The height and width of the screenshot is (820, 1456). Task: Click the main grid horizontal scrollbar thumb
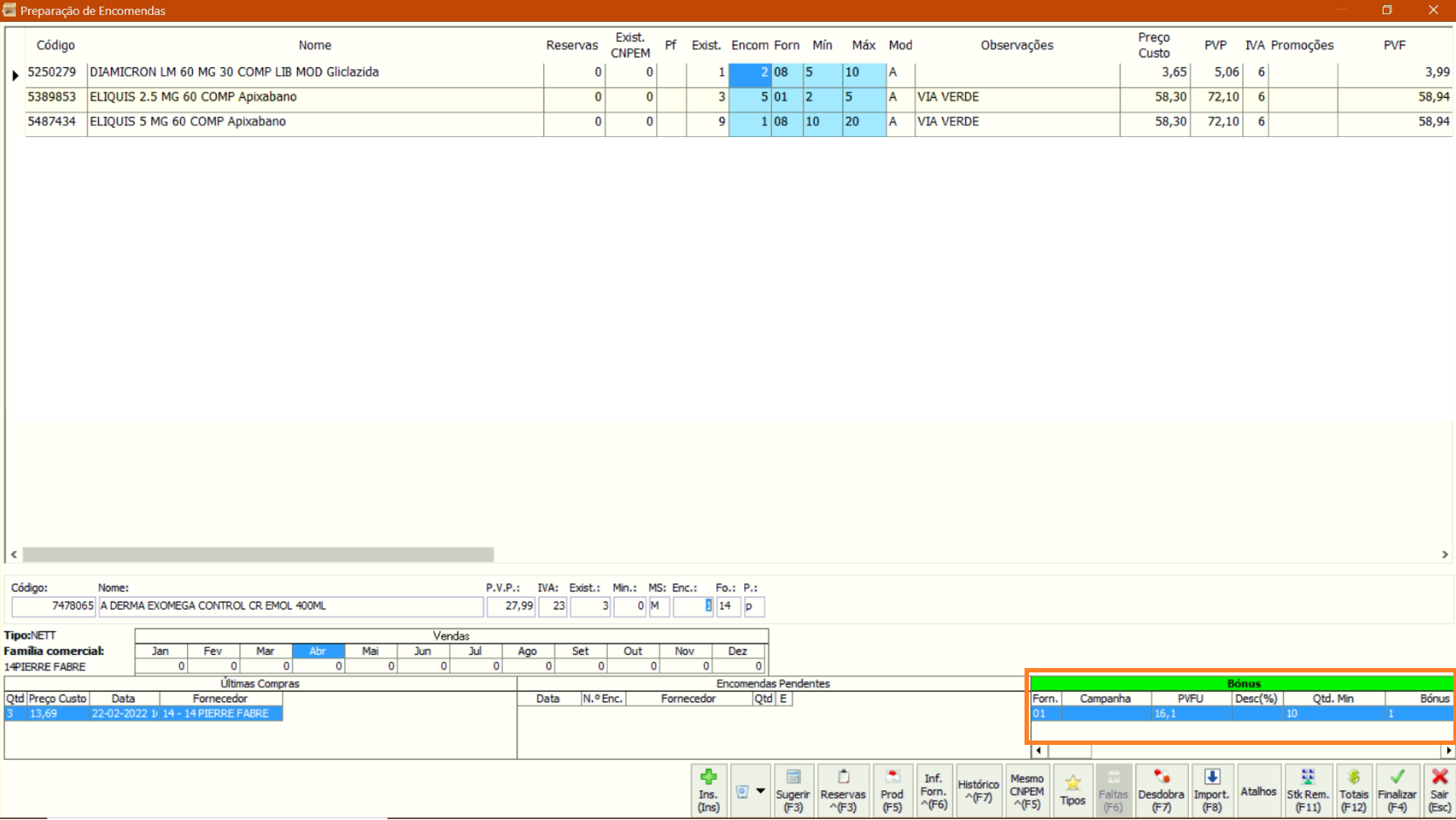[258, 555]
